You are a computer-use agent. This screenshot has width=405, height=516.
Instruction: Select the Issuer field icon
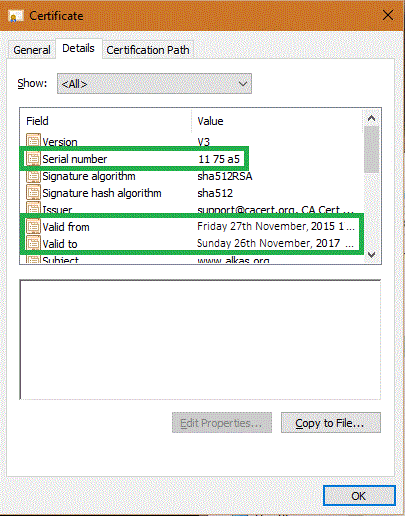33,209
